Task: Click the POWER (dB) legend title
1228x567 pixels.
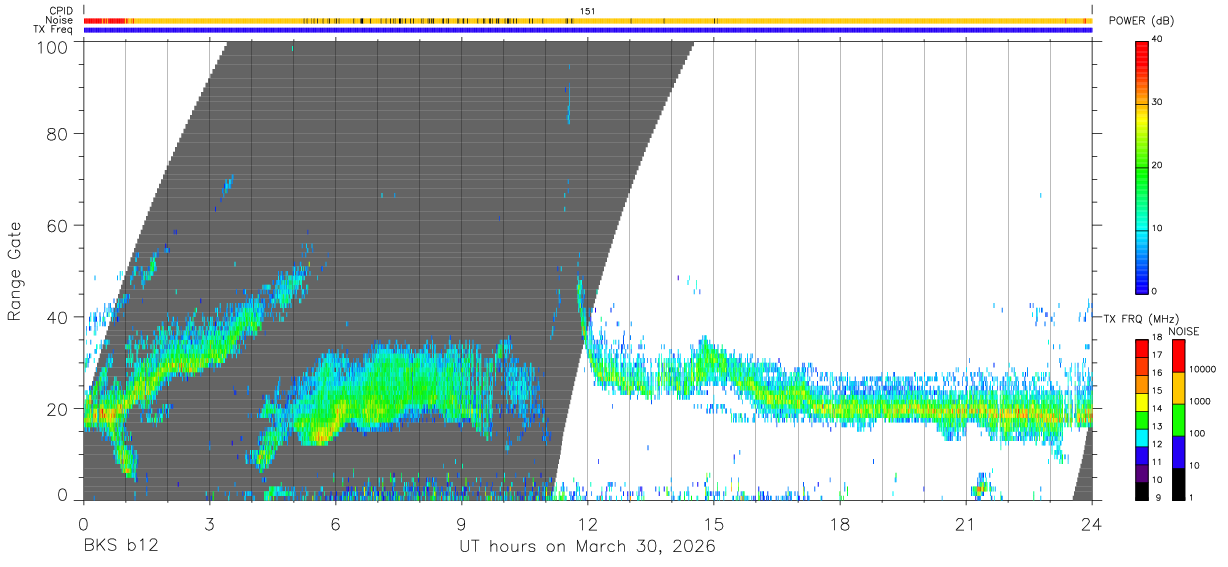Action: coord(1142,21)
